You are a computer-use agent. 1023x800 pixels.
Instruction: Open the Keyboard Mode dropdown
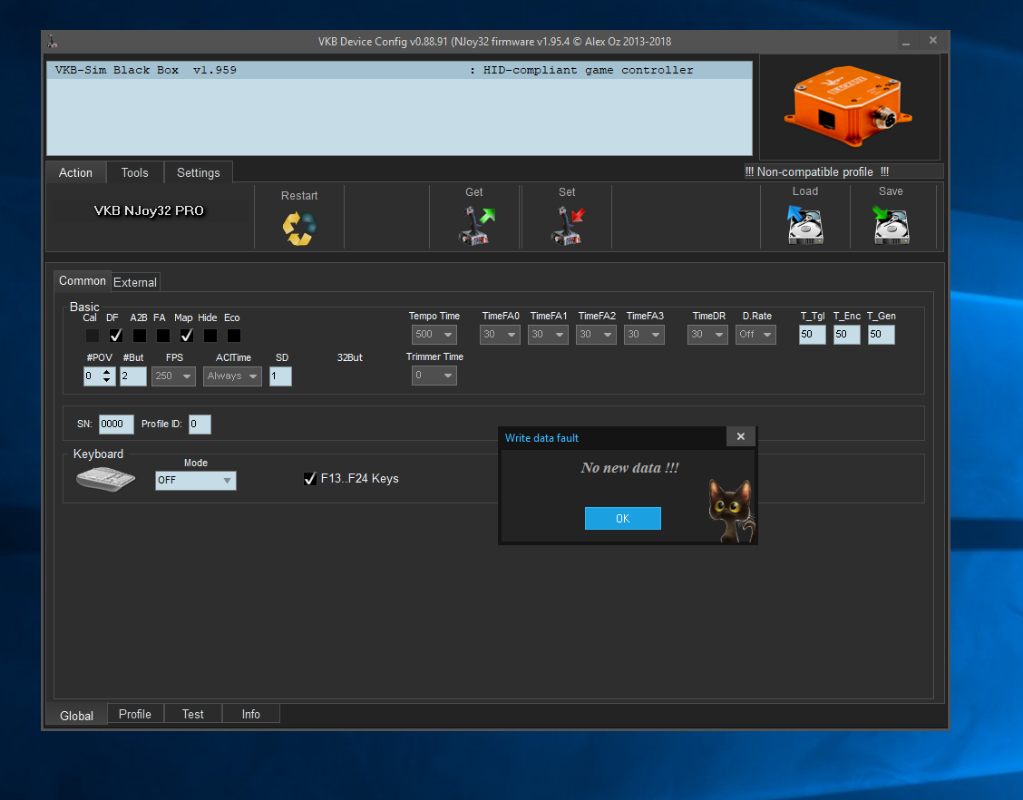click(x=196, y=481)
